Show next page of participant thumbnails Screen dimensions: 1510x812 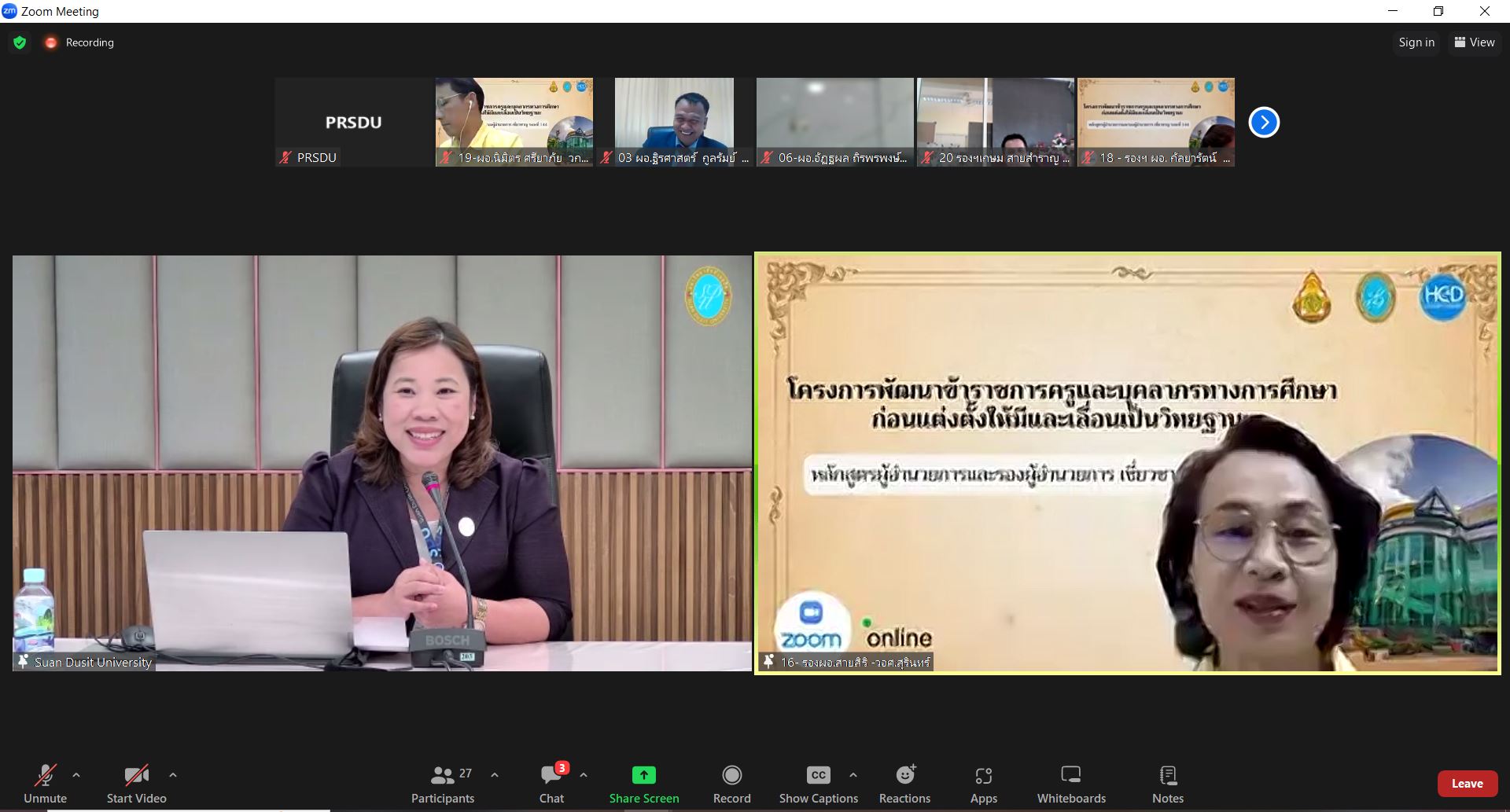[x=1264, y=122]
